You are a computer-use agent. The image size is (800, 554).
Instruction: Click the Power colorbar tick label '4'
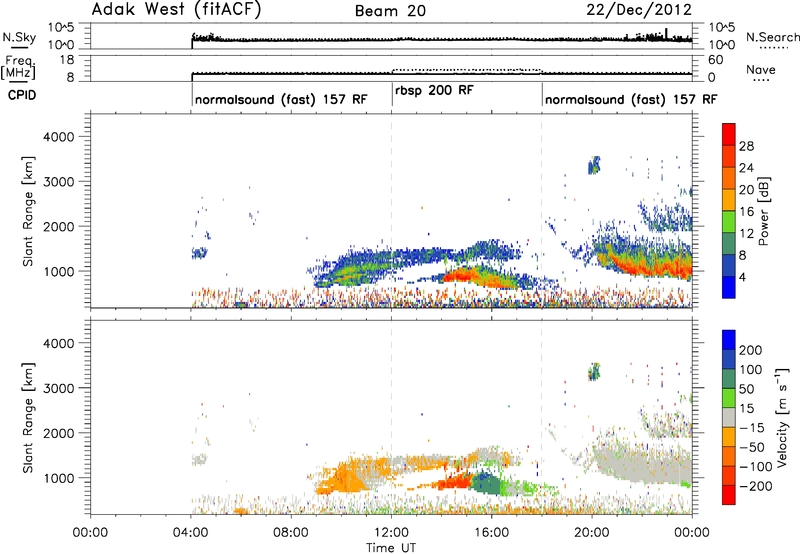coord(742,277)
